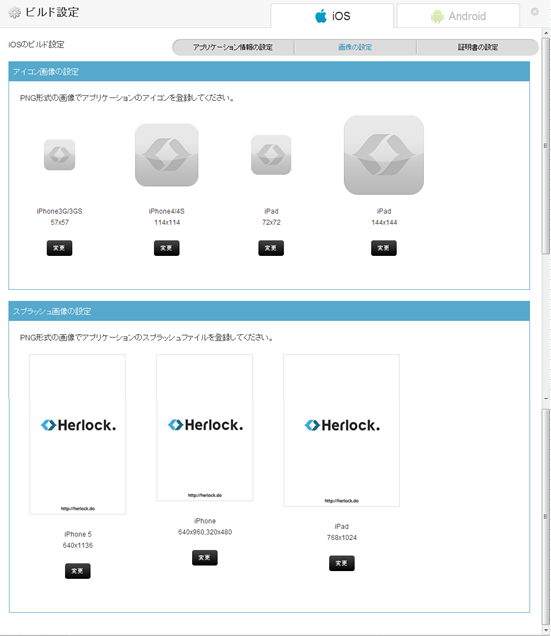Click the 640x1136 size label

77,545
